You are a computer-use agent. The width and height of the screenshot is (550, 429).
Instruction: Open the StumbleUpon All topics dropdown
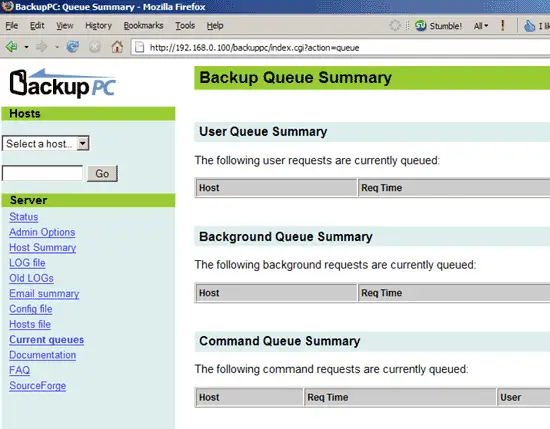(481, 26)
